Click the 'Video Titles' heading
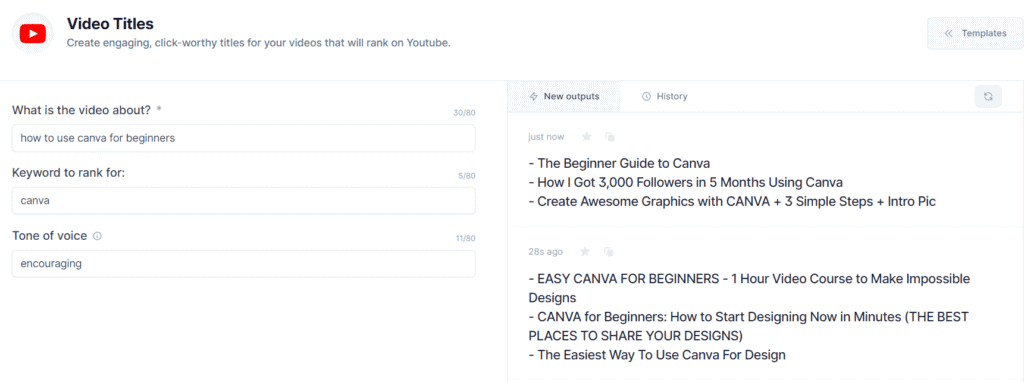The image size is (1024, 382). click(x=110, y=24)
